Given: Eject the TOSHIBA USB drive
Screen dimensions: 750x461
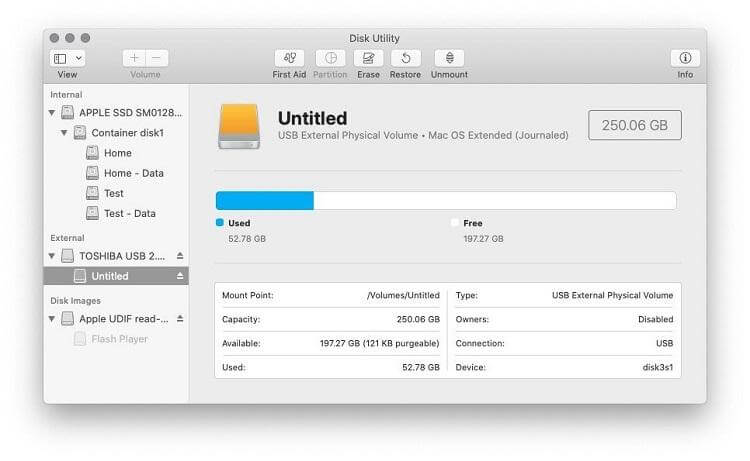Looking at the screenshot, I should click(180, 256).
